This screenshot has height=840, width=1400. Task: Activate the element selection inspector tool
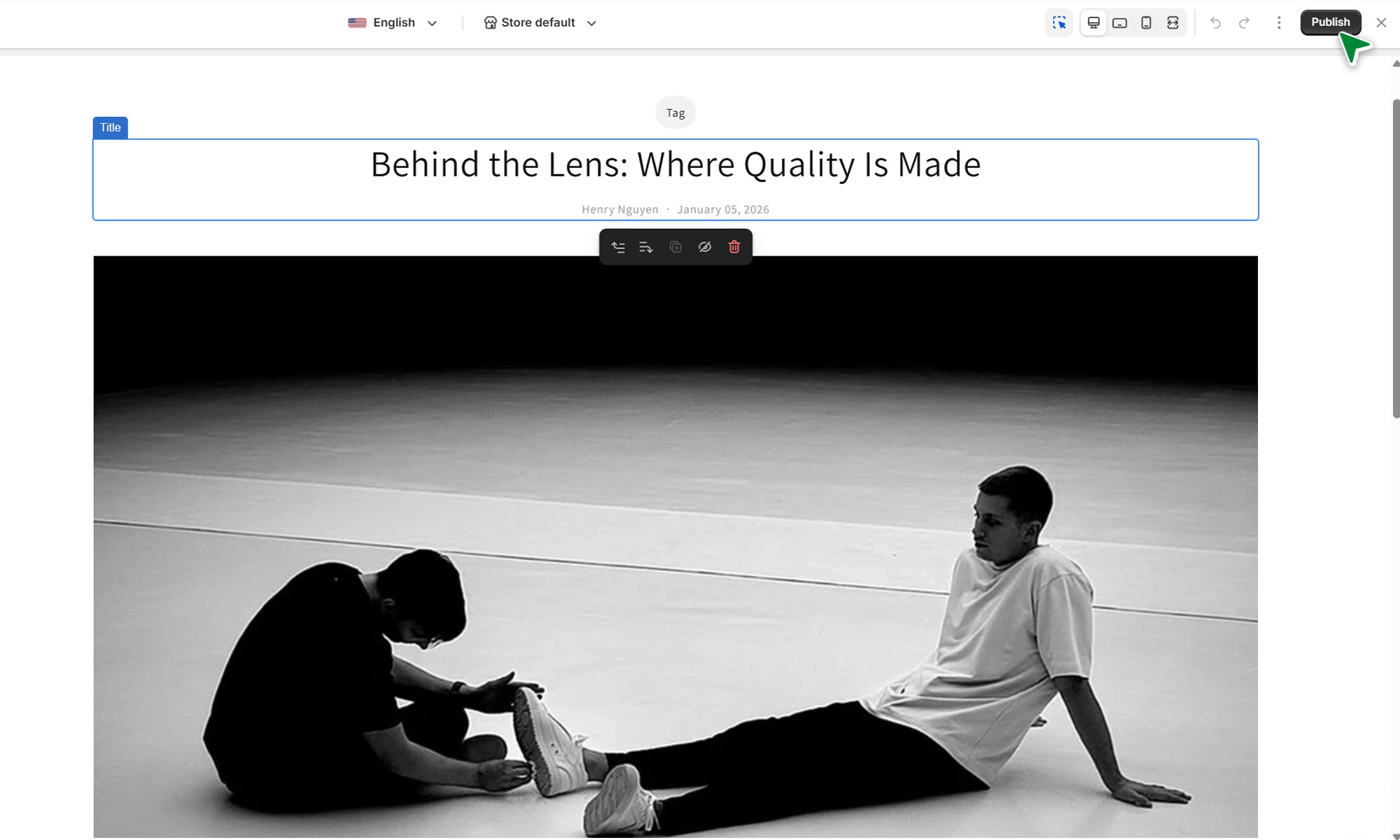coord(1059,22)
